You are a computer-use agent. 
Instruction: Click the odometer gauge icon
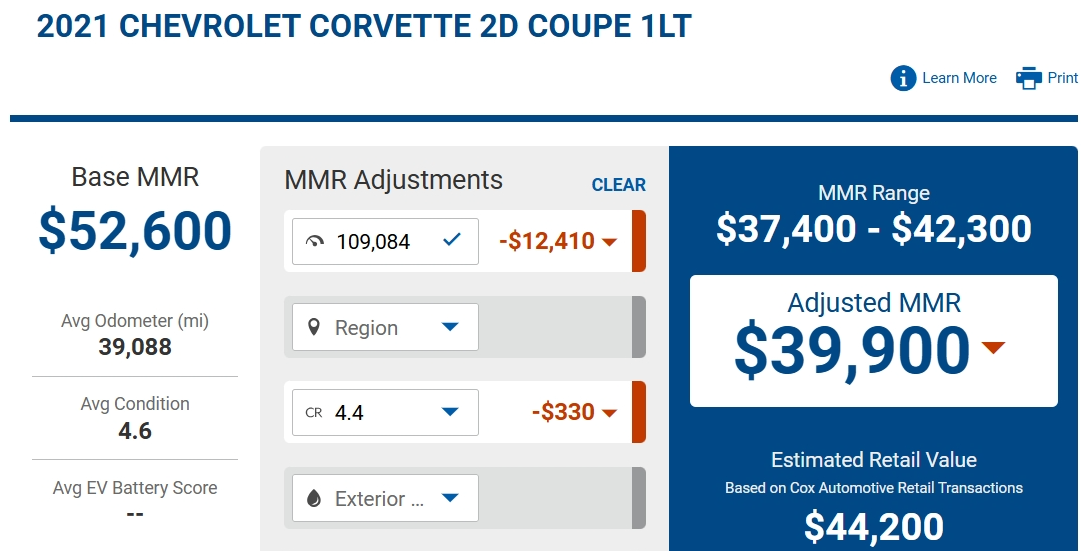(315, 242)
